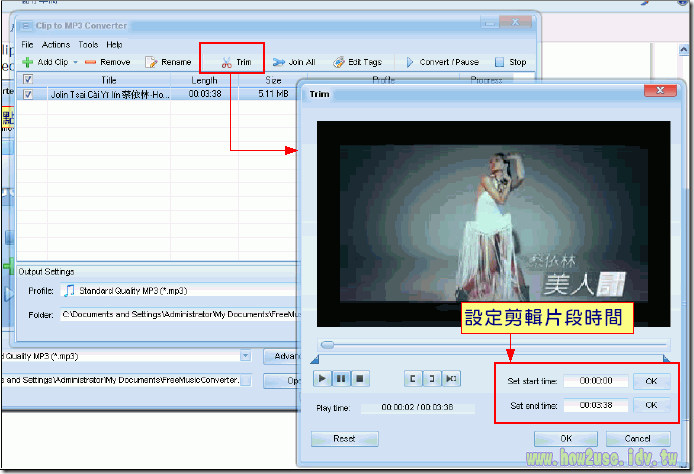
Task: Open Edit Tags from the toolbar
Action: tap(357, 62)
